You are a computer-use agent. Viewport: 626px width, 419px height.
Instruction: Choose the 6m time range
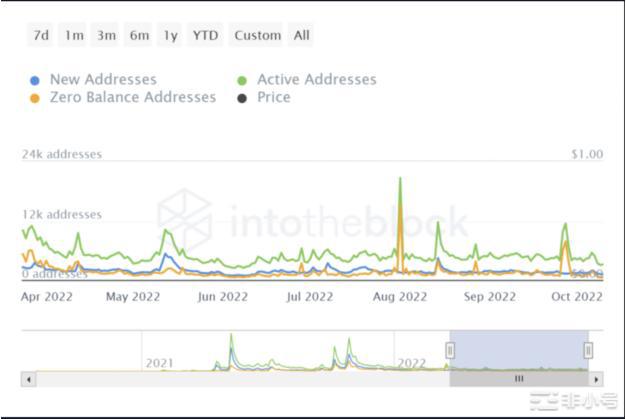[x=139, y=35]
